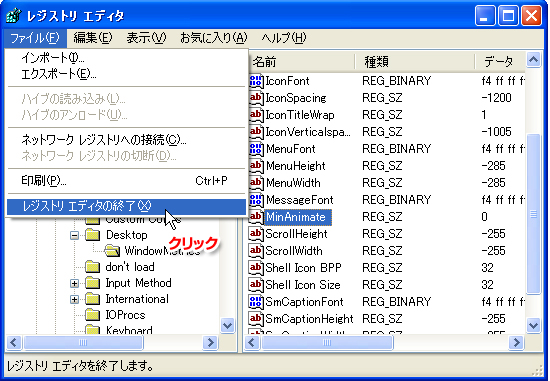Open the 表示(V) menu
Image resolution: width=550 pixels, height=381 pixels.
pos(146,38)
